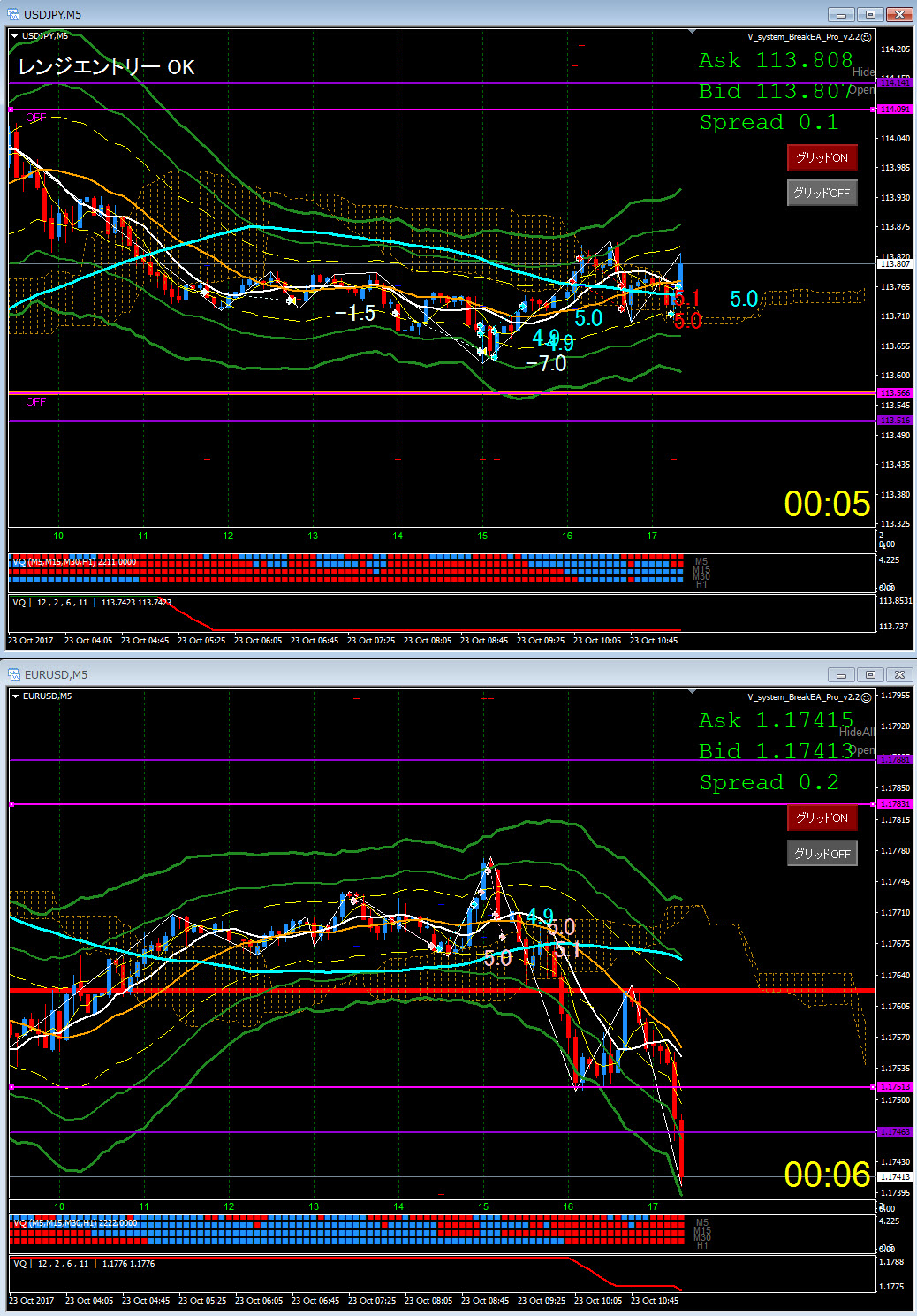This screenshot has width=917, height=1316.
Task: Click HideAll on the EURUSD chart
Action: pyautogui.click(x=856, y=732)
